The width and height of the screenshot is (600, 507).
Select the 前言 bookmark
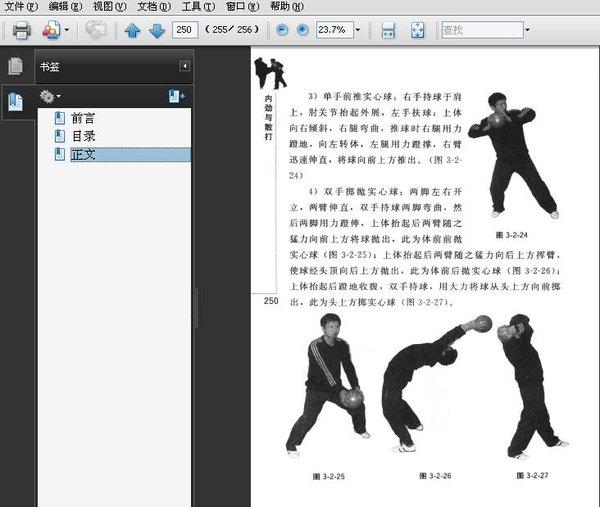pyautogui.click(x=83, y=118)
